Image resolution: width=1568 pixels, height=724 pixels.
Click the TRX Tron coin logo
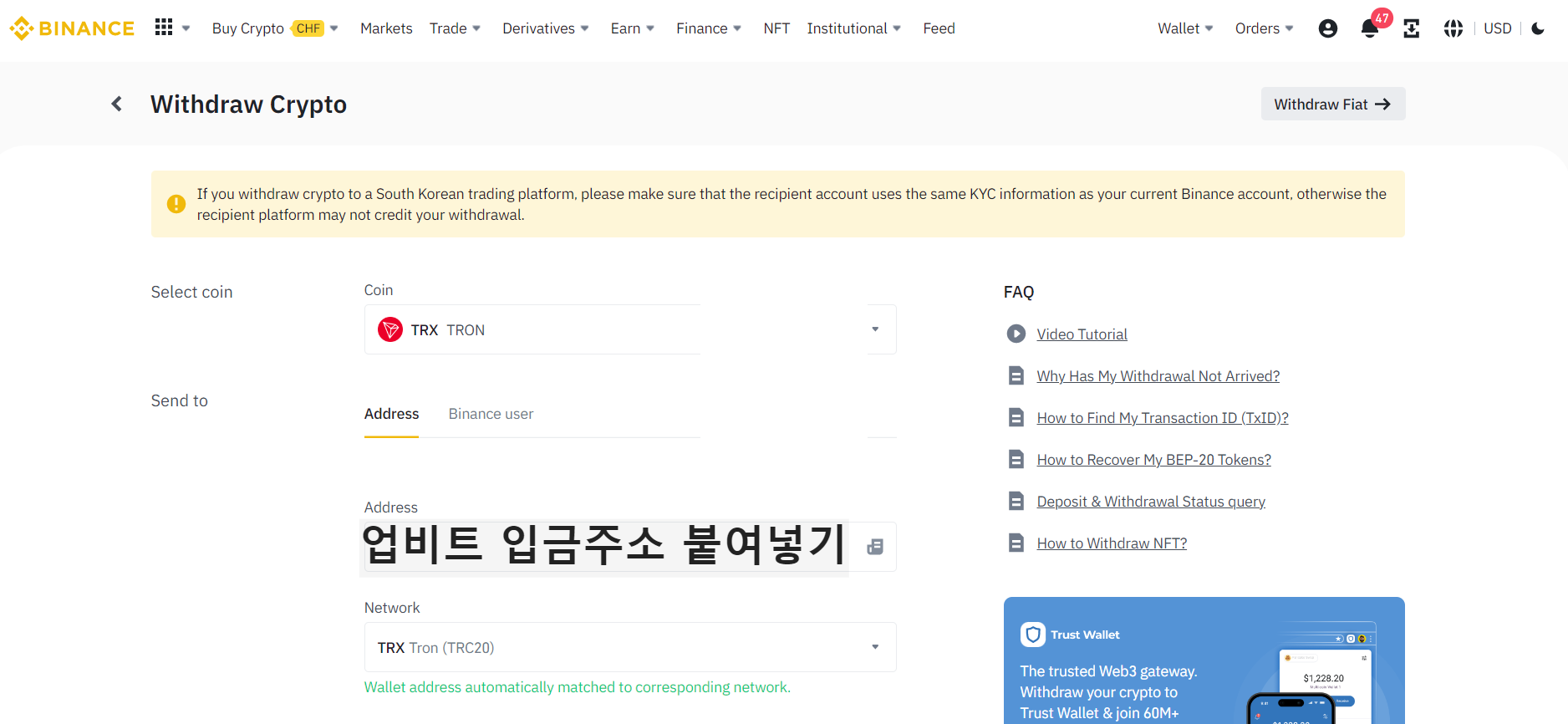click(x=390, y=329)
